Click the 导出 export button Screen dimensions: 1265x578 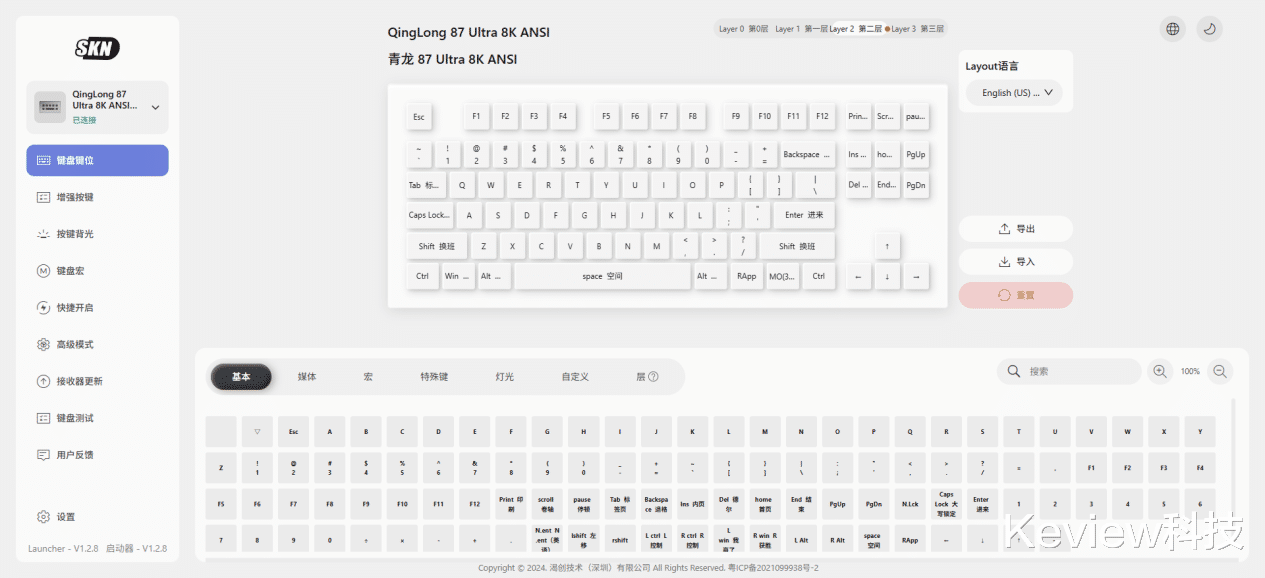1016,229
